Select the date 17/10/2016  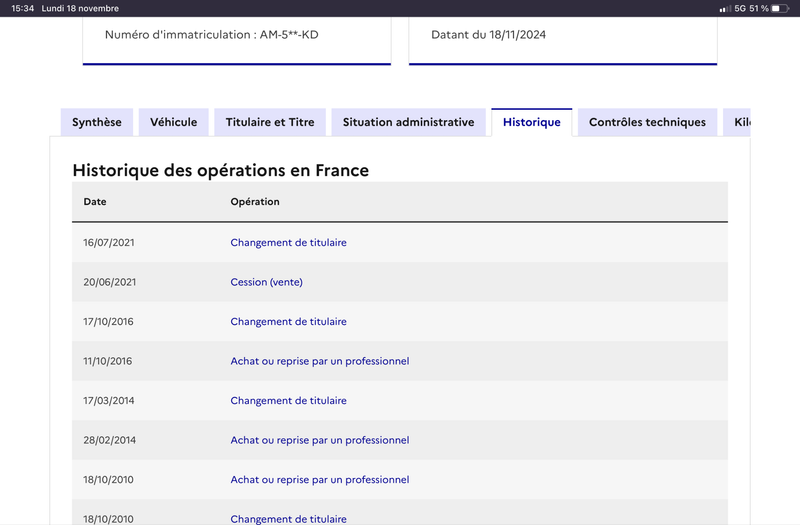pos(108,322)
